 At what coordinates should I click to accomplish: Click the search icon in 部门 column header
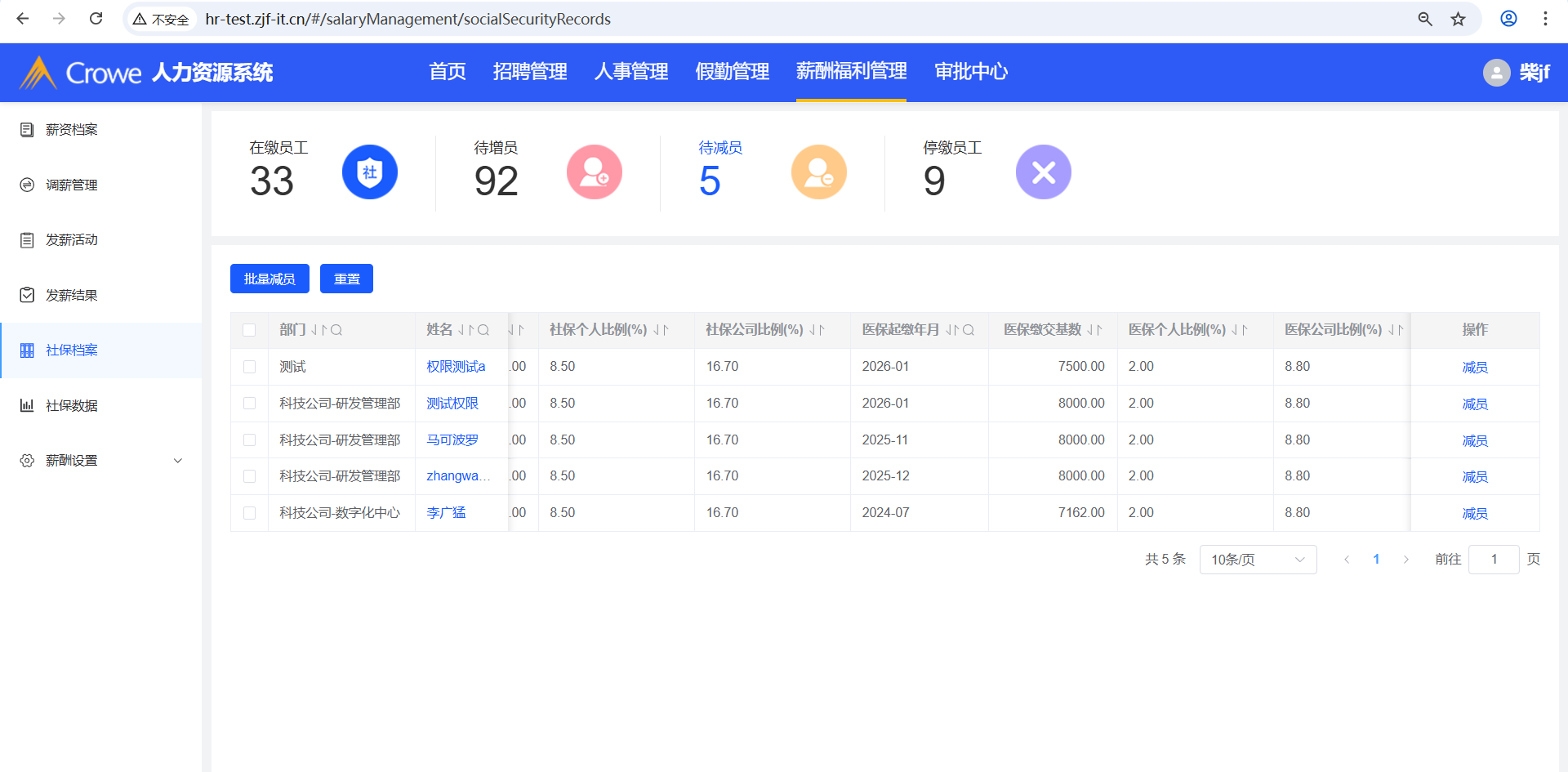point(336,330)
